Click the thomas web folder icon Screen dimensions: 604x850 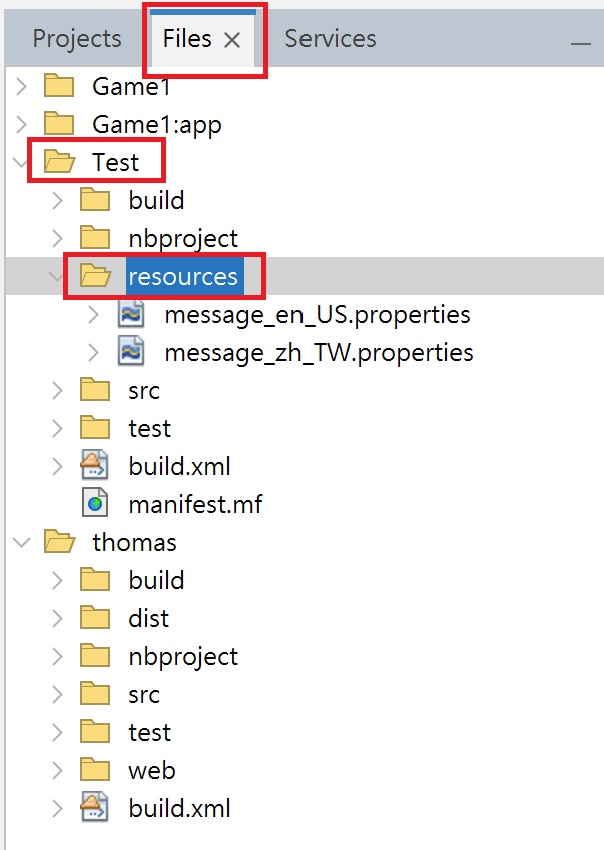coord(95,770)
